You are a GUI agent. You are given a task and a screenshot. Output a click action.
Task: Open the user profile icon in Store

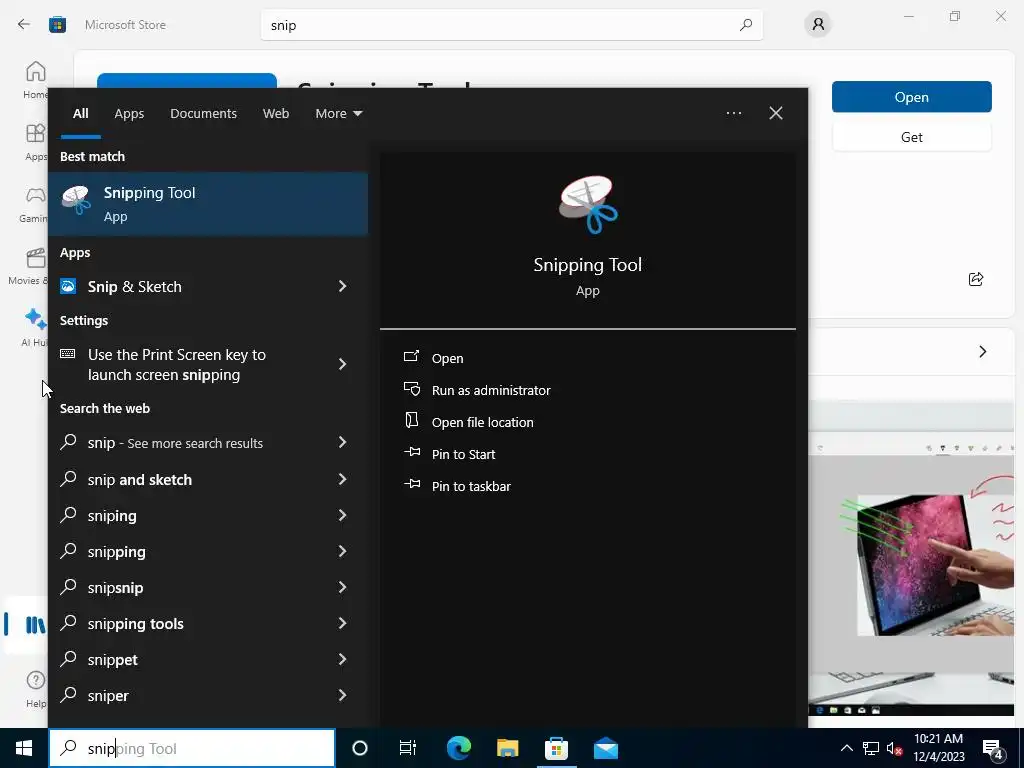pos(818,25)
